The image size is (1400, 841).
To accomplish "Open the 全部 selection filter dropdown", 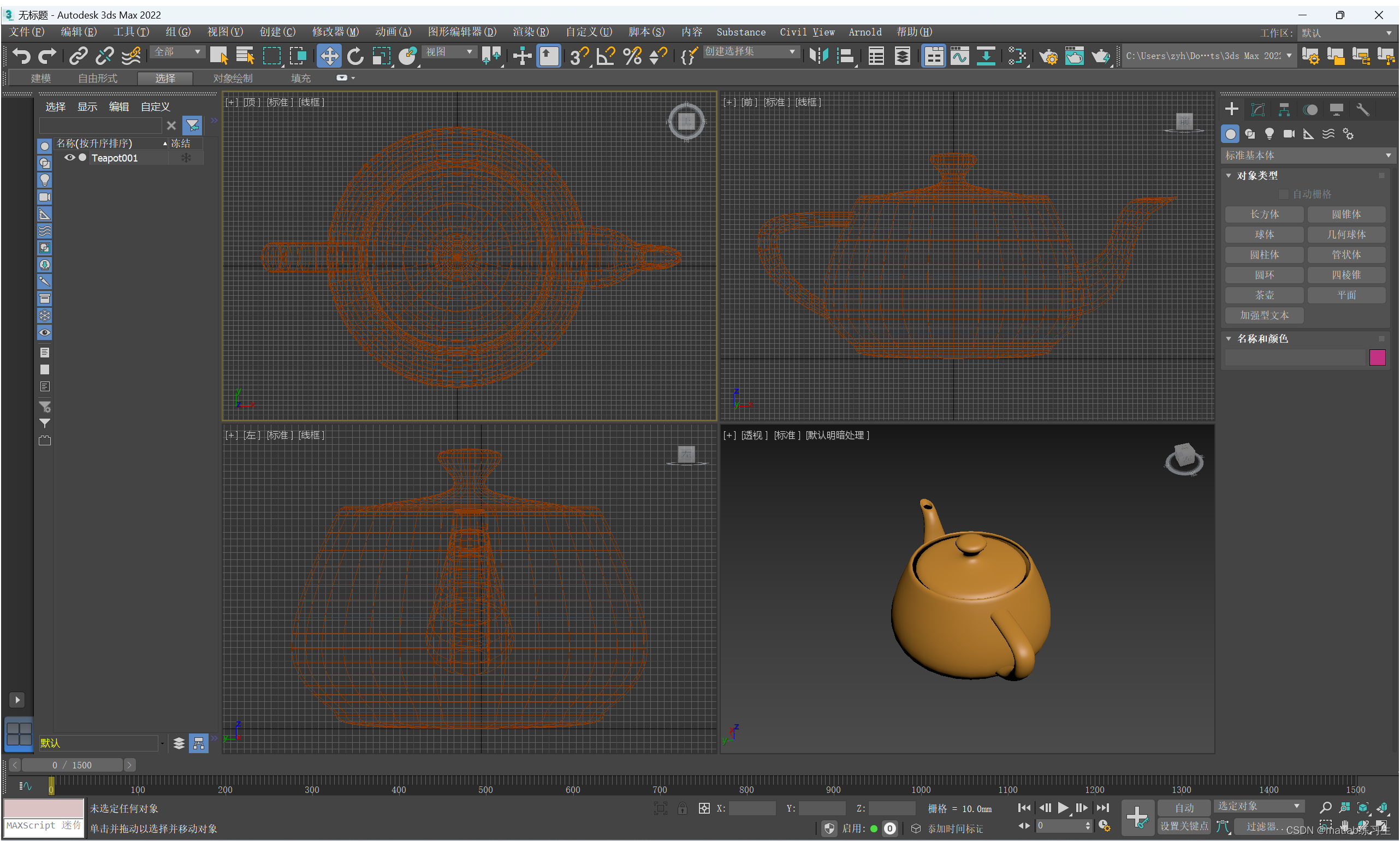I will point(177,51).
